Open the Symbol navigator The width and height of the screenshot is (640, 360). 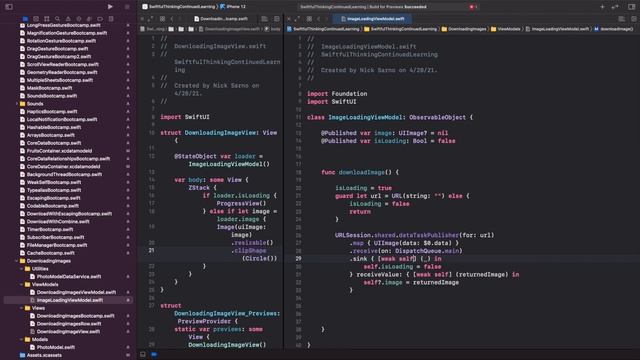pyautogui.click(x=47, y=19)
